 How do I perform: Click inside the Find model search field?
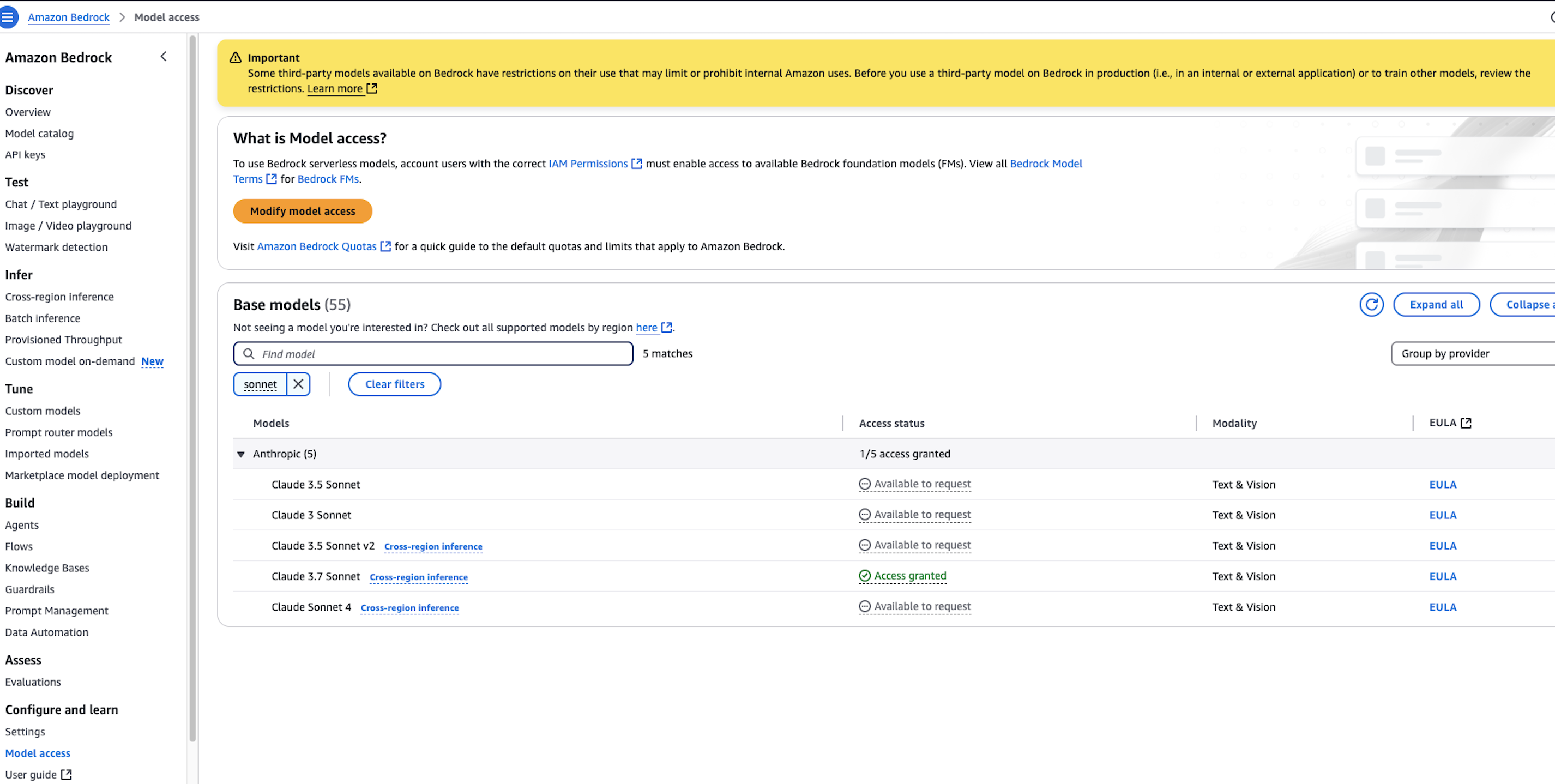coord(423,354)
